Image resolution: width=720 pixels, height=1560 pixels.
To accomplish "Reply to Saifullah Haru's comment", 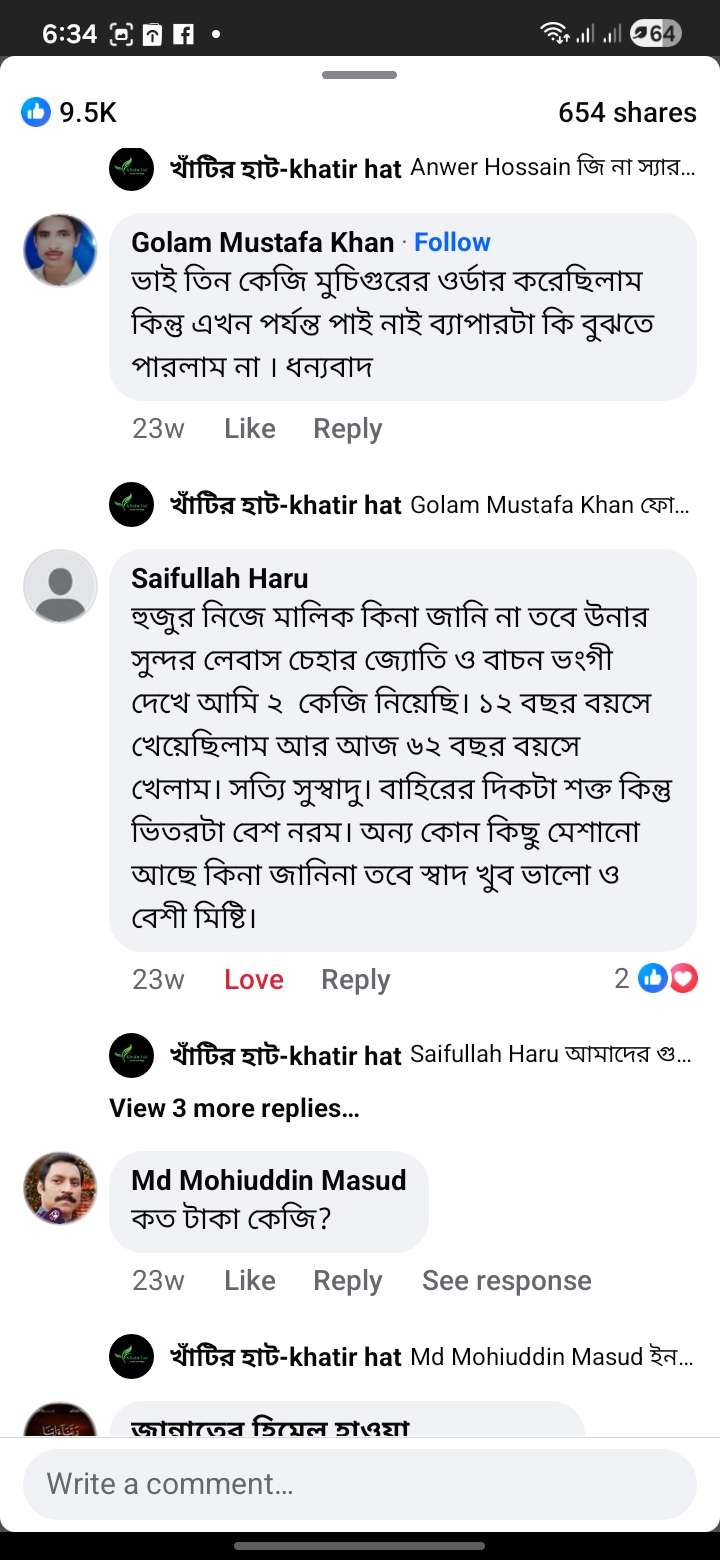I will [x=355, y=979].
